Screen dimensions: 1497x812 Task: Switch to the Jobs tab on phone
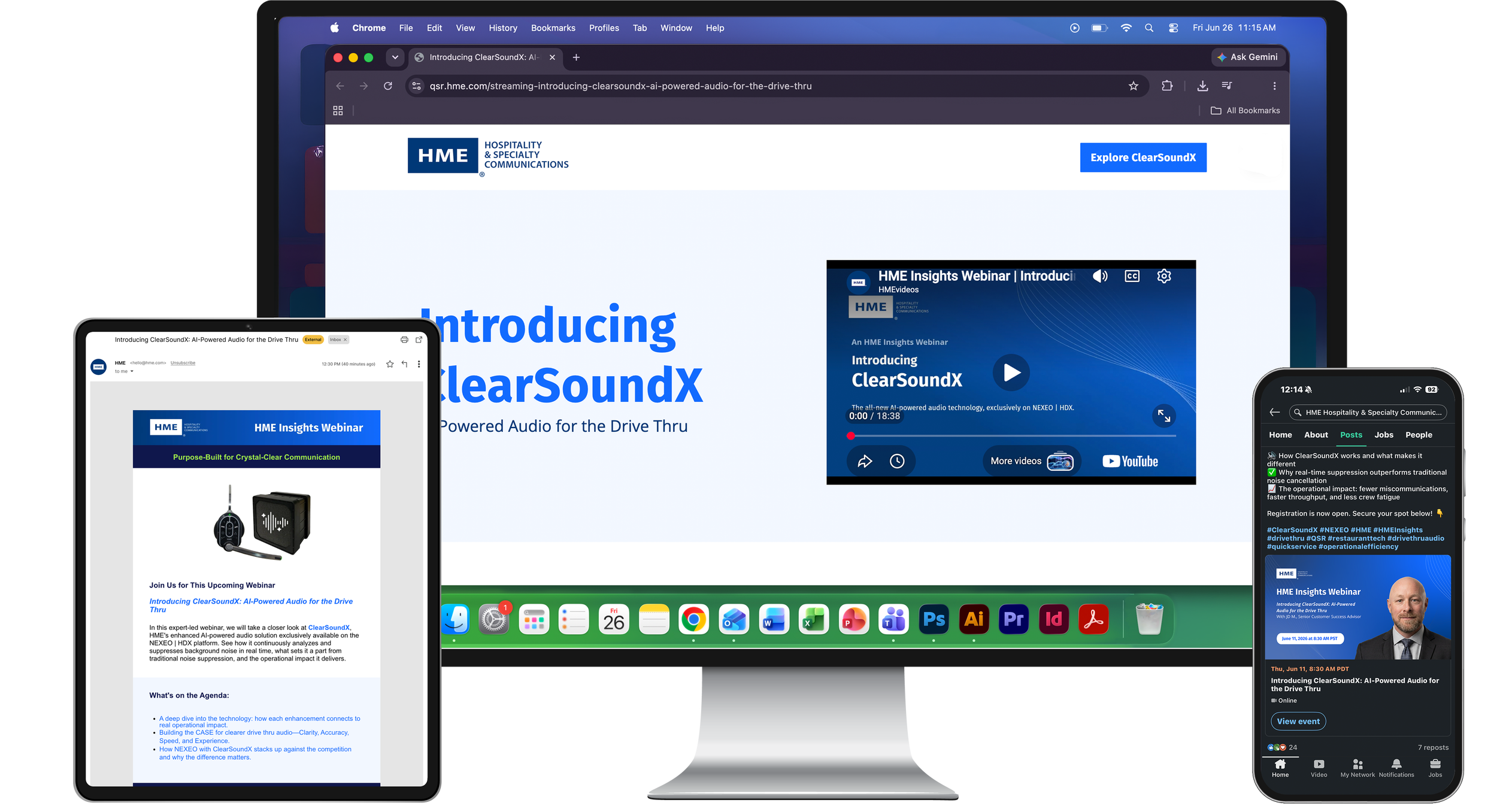click(1383, 435)
